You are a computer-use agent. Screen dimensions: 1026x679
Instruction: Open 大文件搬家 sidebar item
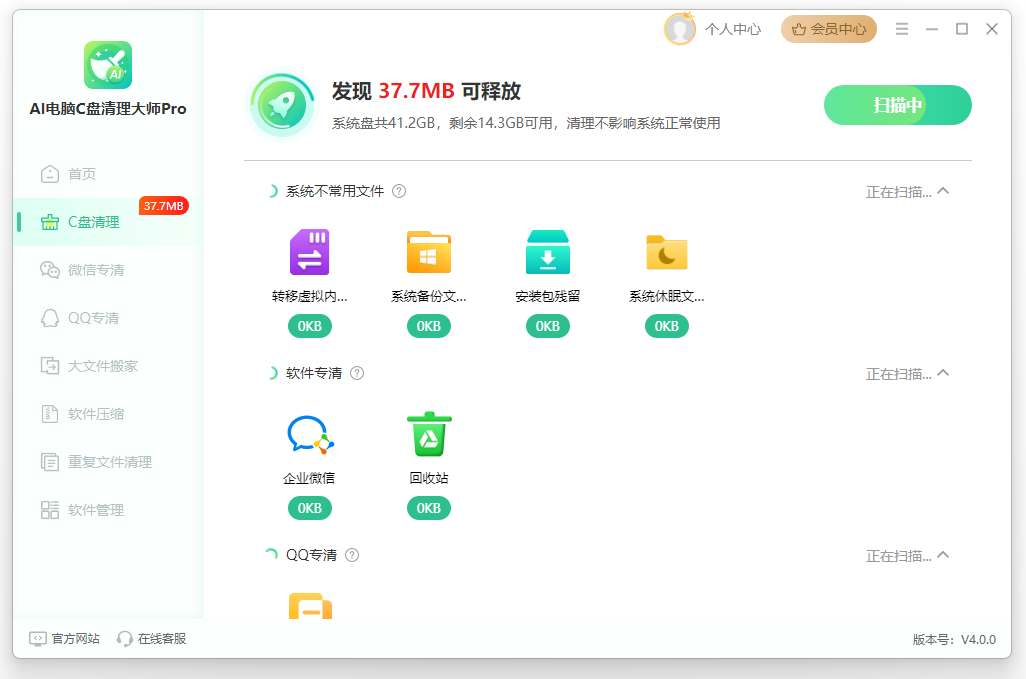[x=102, y=366]
